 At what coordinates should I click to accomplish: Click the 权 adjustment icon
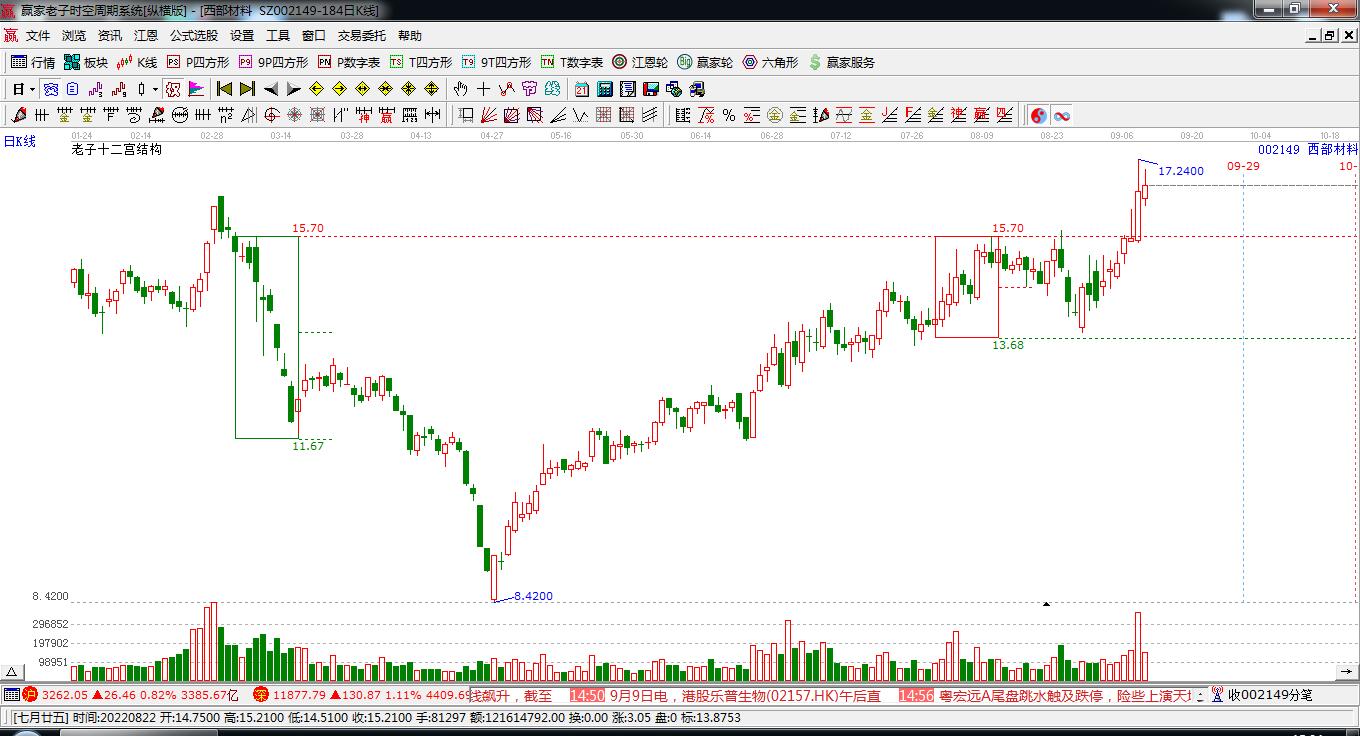pos(173,89)
